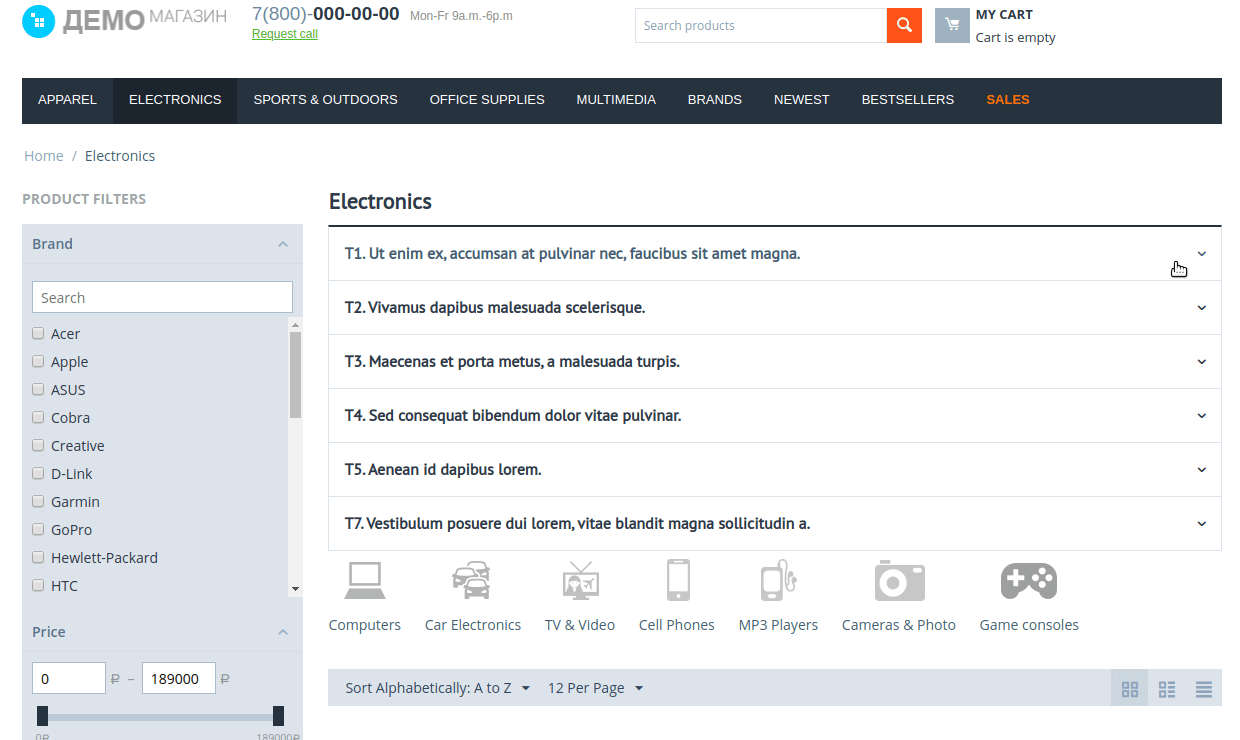The image size is (1240, 740).
Task: Open the 12 Per Page dropdown
Action: (x=595, y=687)
